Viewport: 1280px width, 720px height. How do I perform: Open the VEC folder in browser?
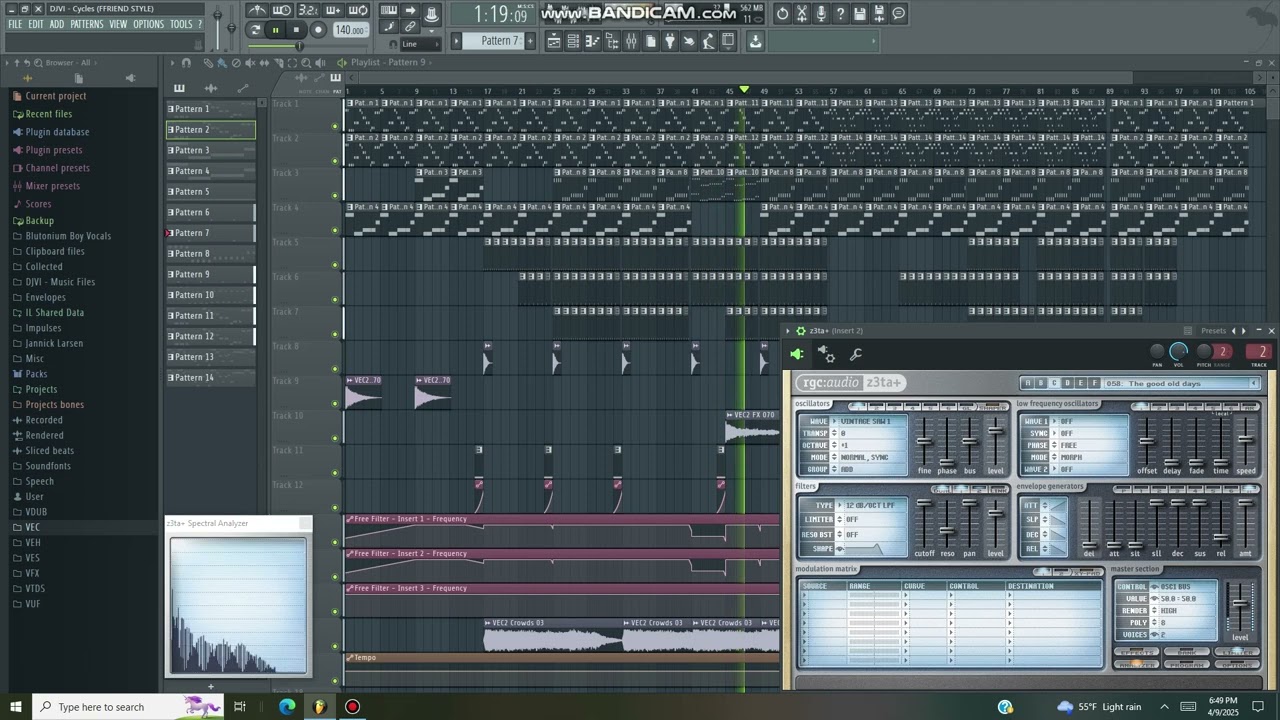[33, 527]
